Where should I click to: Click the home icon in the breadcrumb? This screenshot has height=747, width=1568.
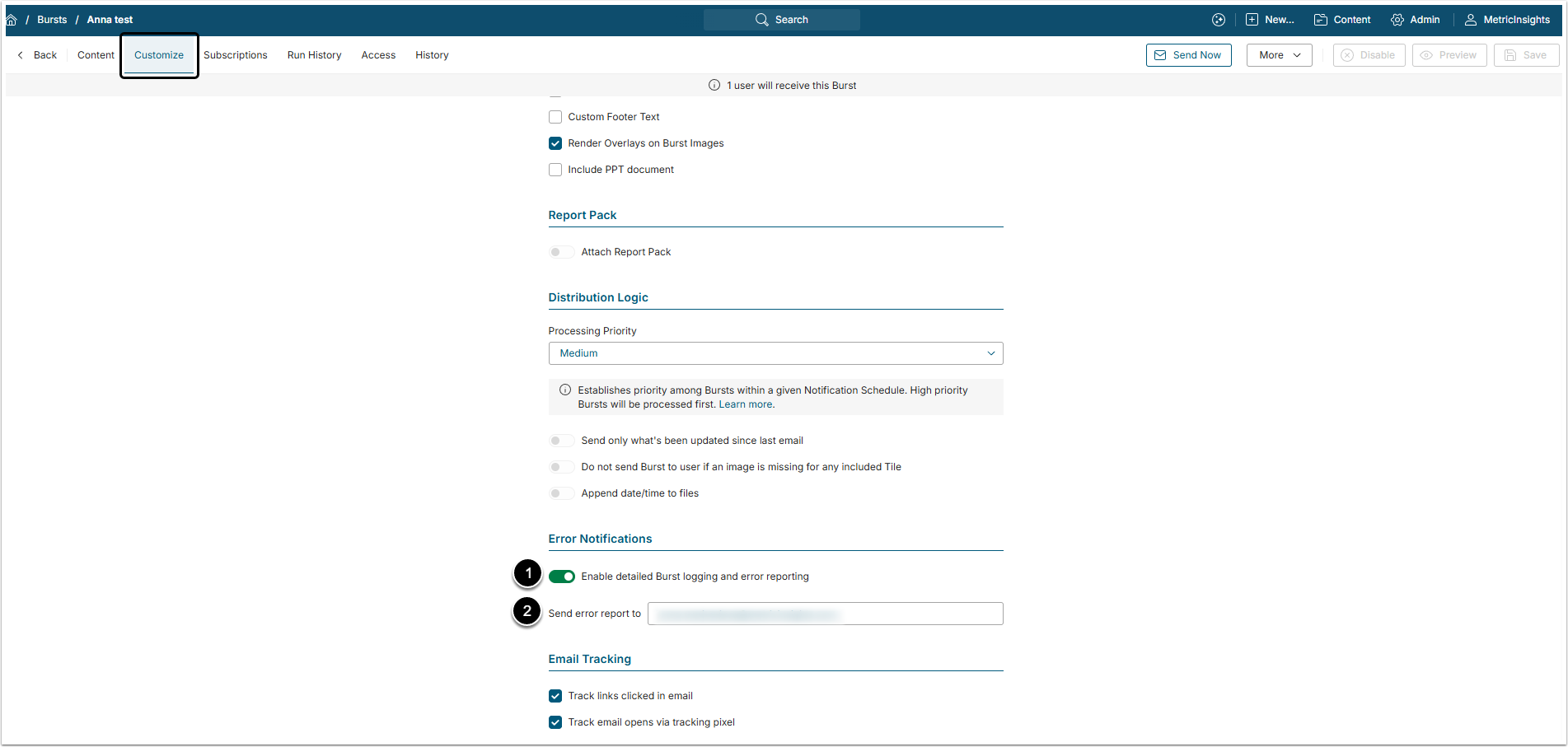pos(12,20)
